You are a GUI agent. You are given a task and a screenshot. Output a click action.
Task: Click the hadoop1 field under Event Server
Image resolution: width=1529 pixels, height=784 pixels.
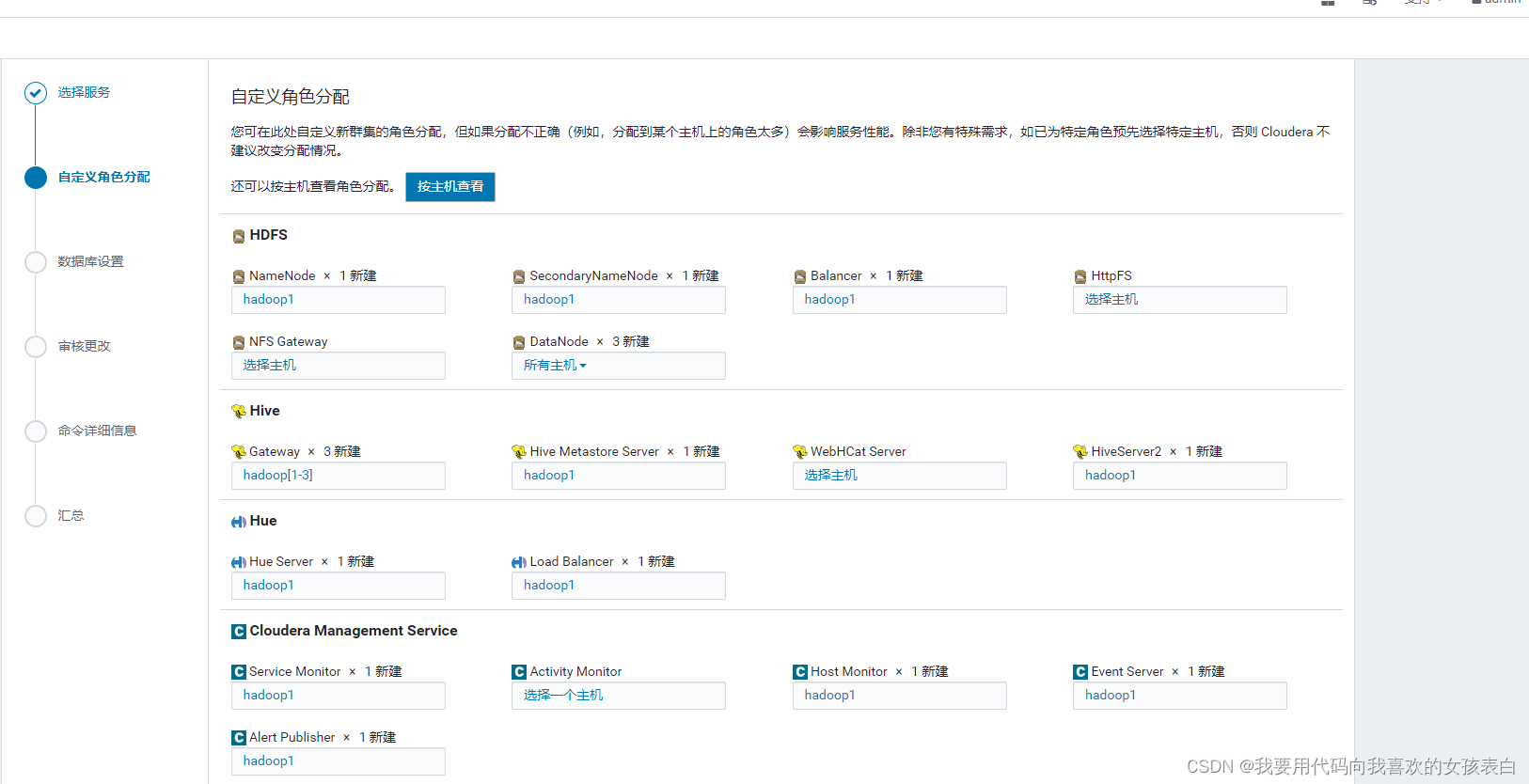pyautogui.click(x=1180, y=696)
